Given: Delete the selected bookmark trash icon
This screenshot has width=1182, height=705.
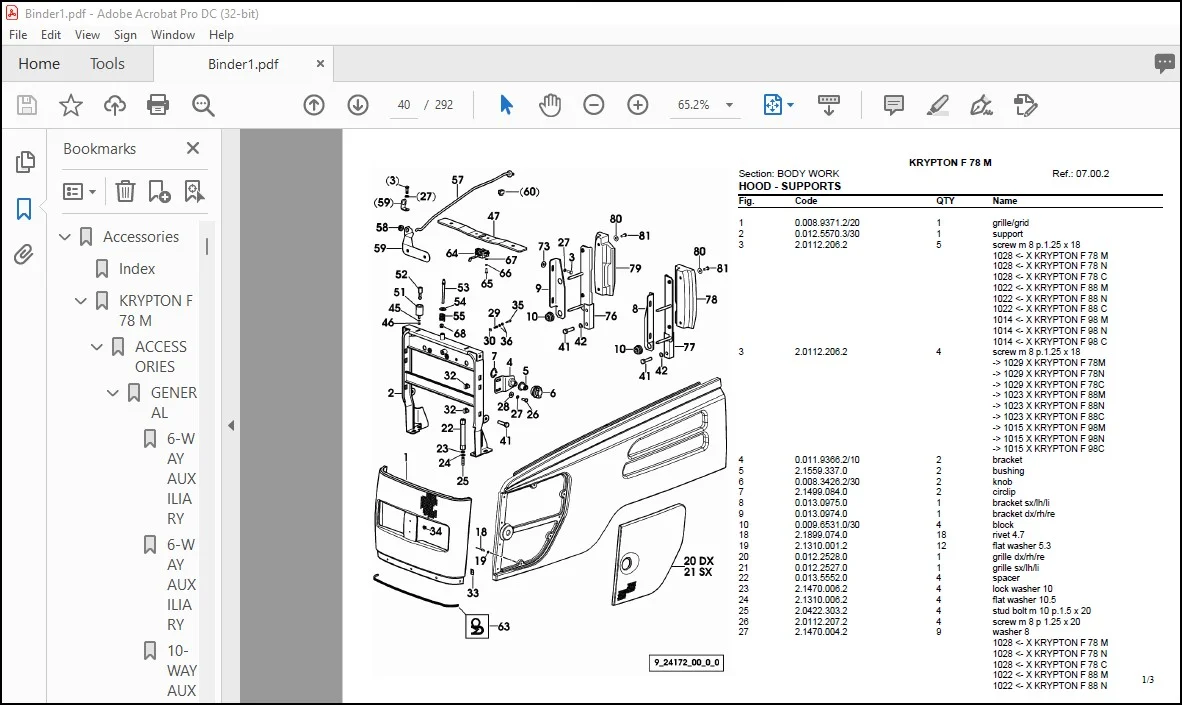Looking at the screenshot, I should tap(125, 192).
